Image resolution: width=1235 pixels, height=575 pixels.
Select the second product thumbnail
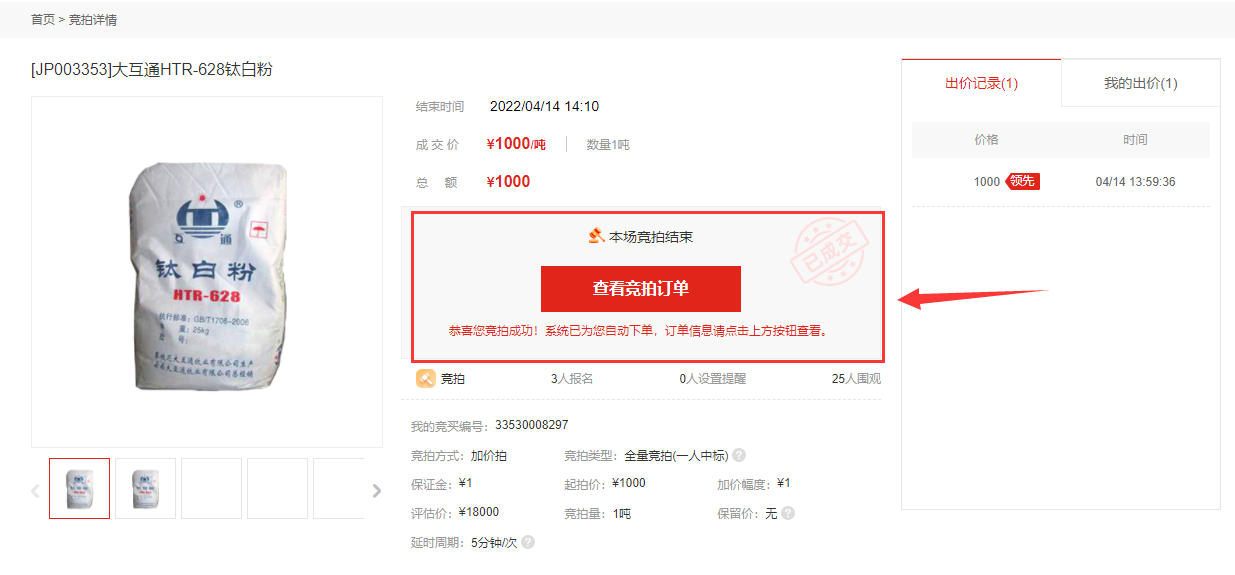point(146,488)
